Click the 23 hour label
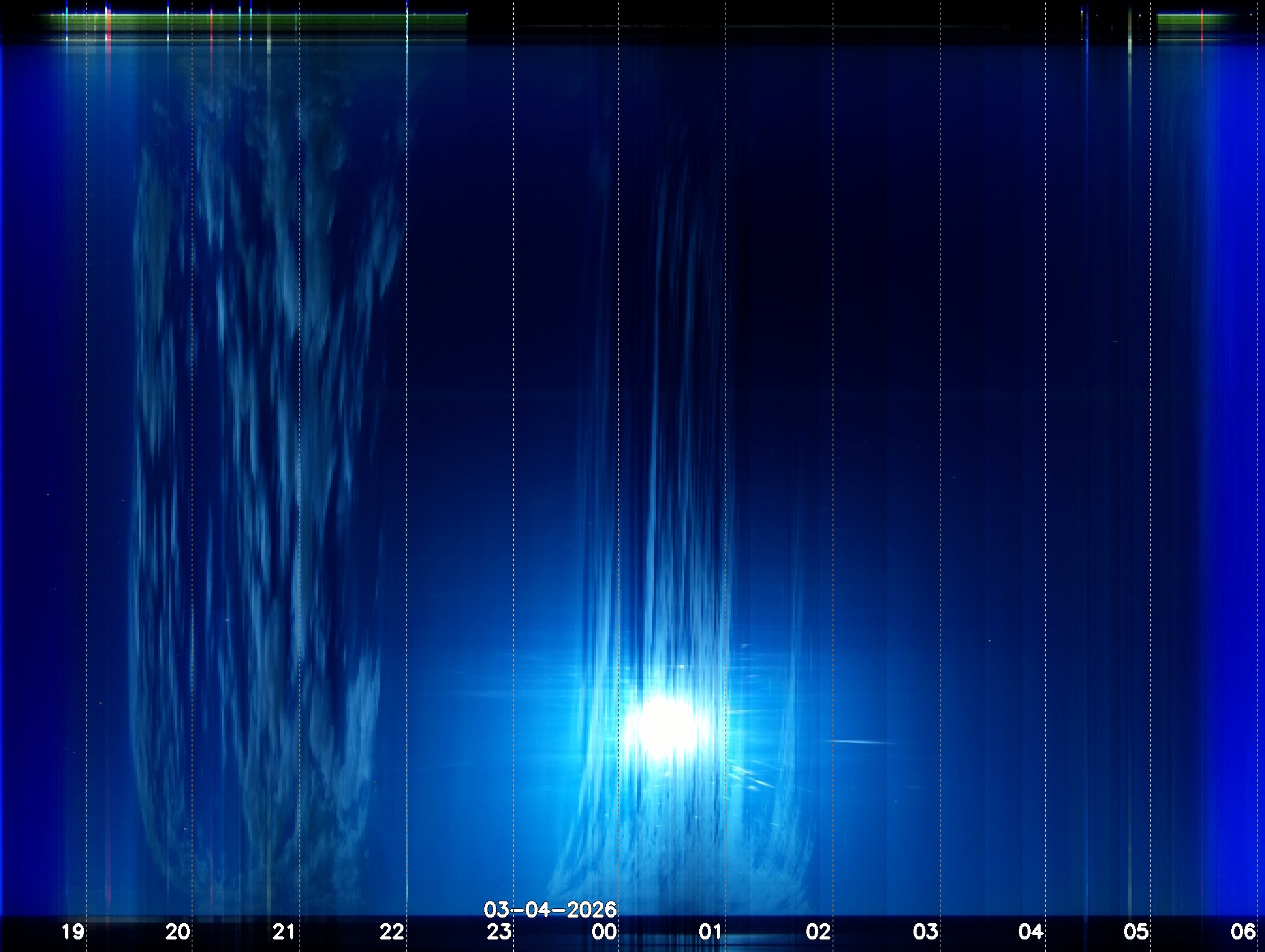Image resolution: width=1265 pixels, height=952 pixels. click(499, 932)
